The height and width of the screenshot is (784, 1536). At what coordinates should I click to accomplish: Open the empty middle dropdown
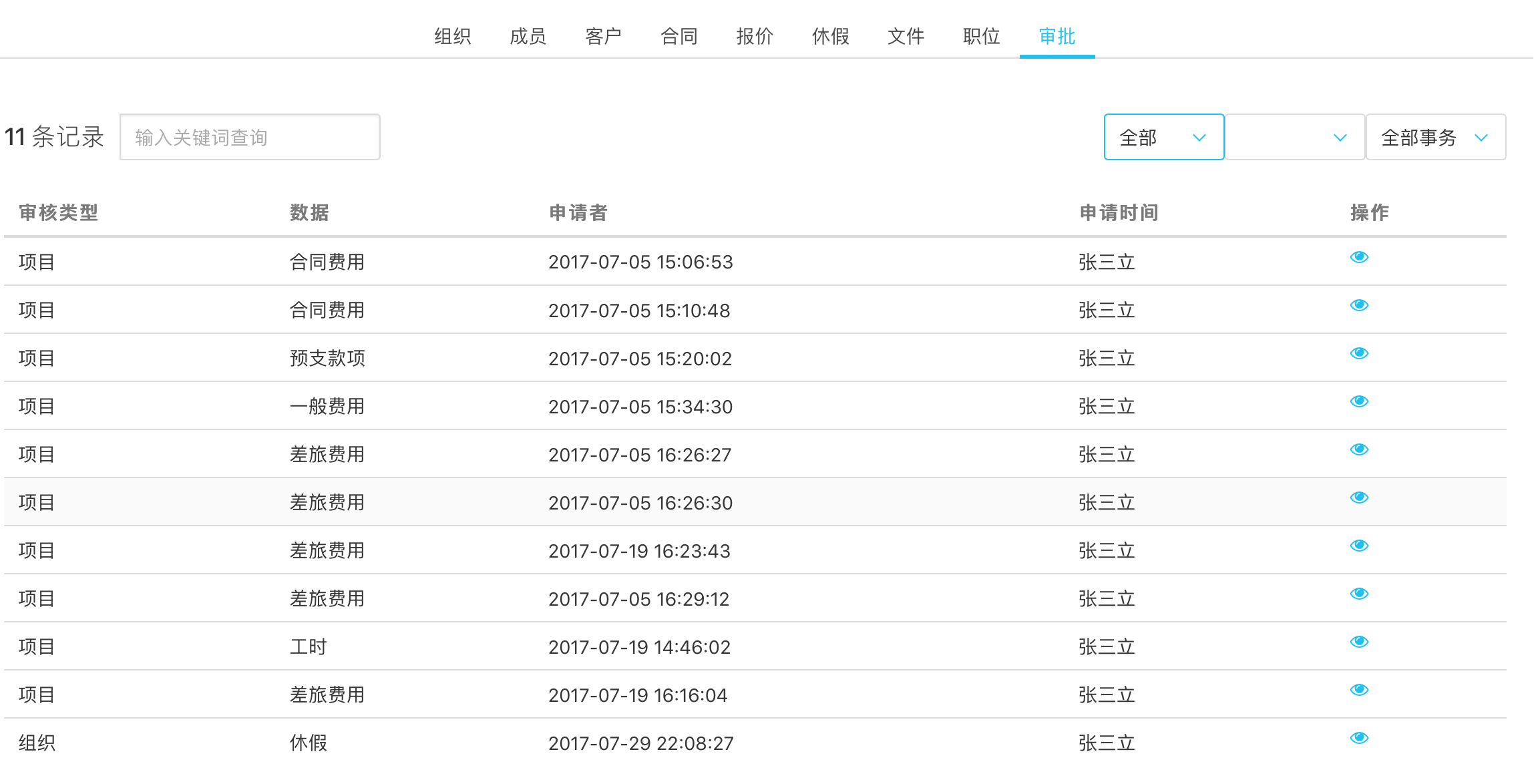tap(1295, 137)
